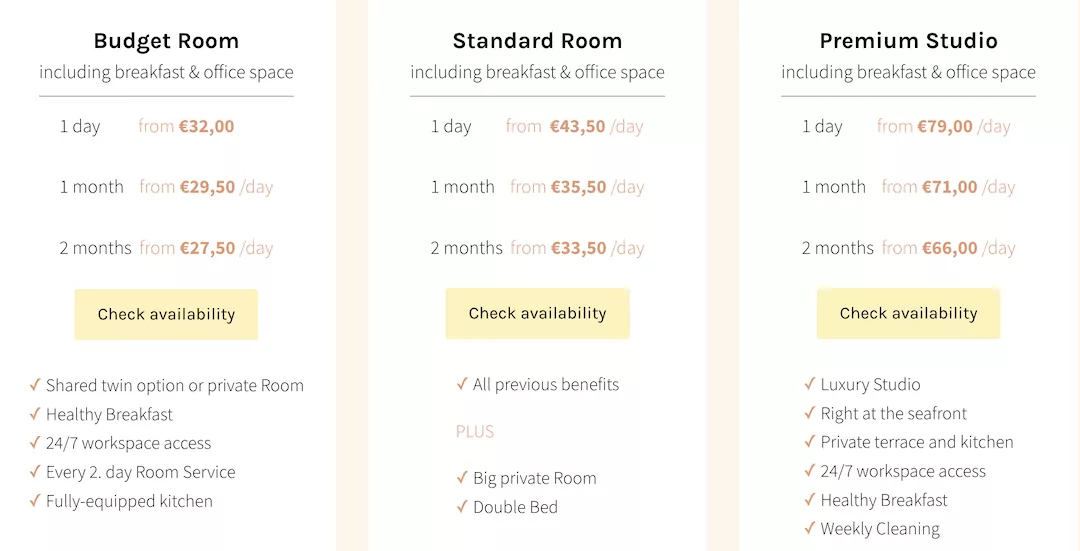Click the €32,00 Budget 1 day price
This screenshot has width=1080, height=551.
point(206,126)
